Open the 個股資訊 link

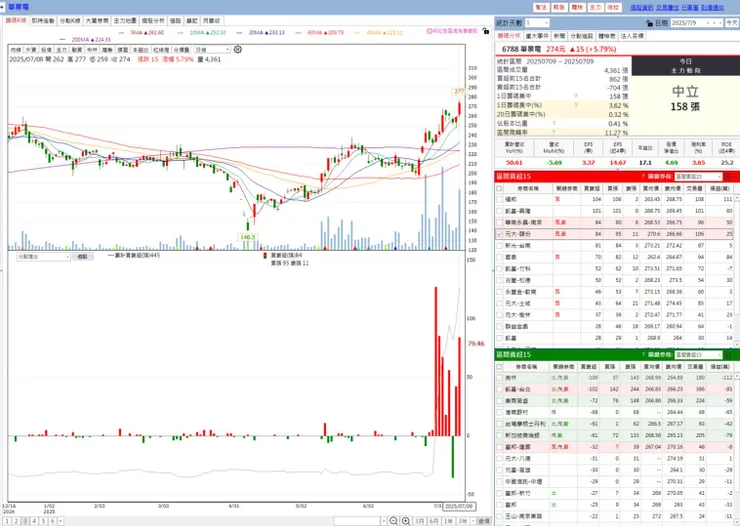(x=642, y=8)
